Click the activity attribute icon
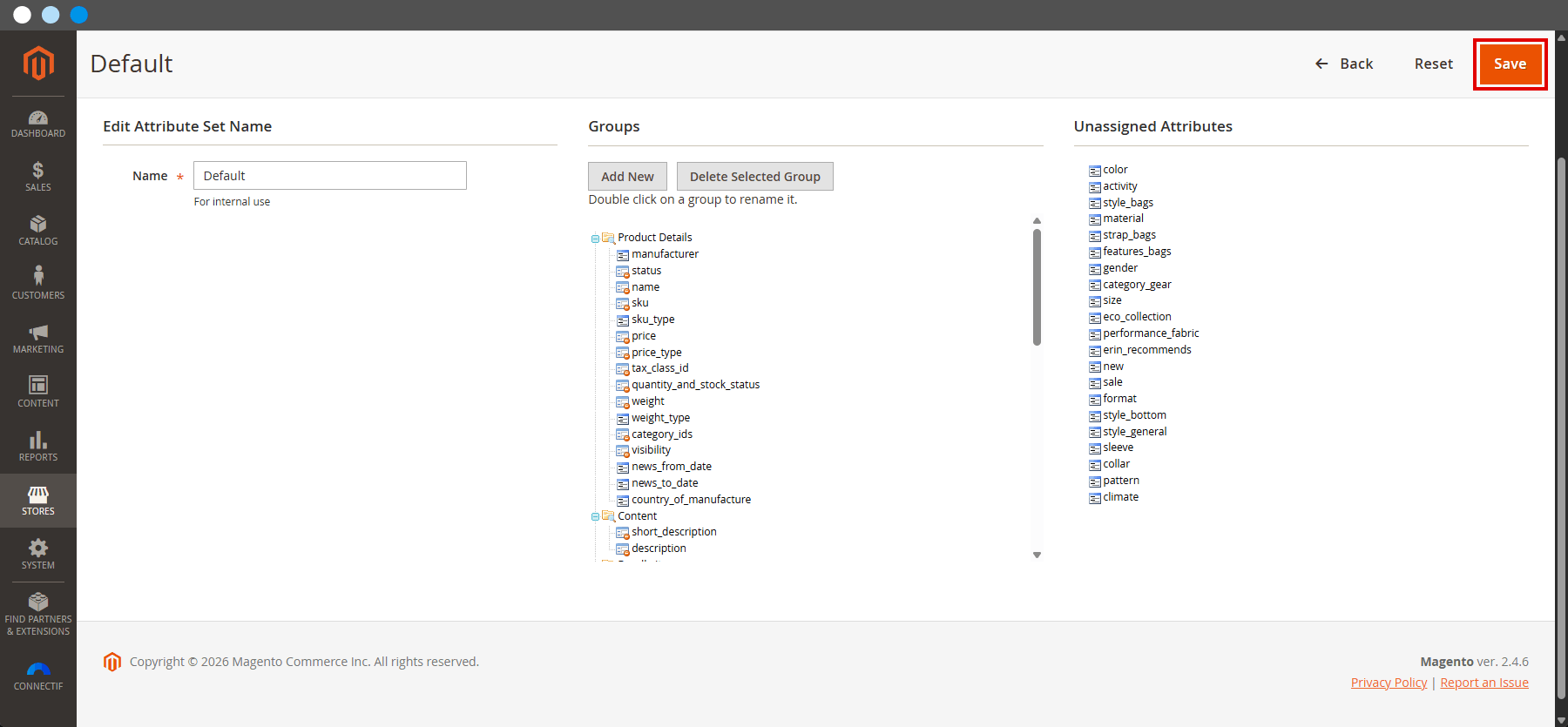The image size is (1568, 727). click(x=1095, y=187)
